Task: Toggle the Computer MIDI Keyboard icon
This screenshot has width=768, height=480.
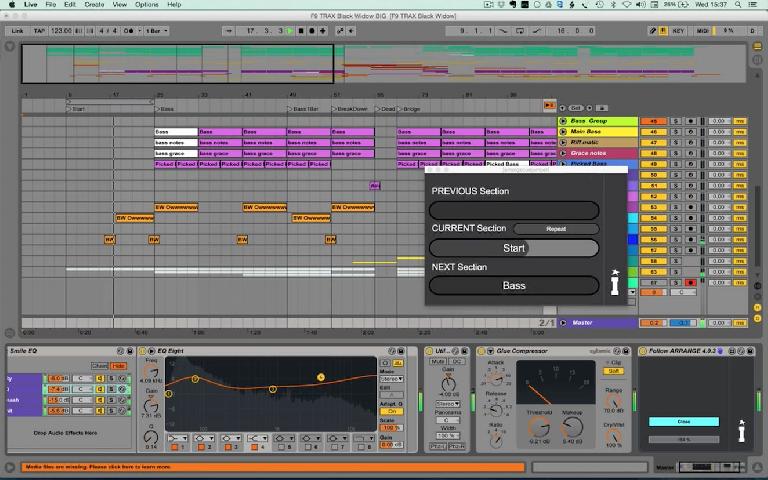Action: click(x=663, y=30)
